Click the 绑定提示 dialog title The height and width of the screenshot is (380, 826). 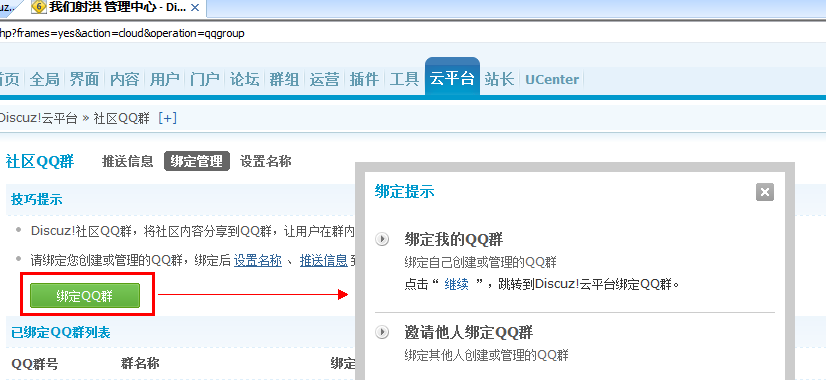(x=405, y=191)
